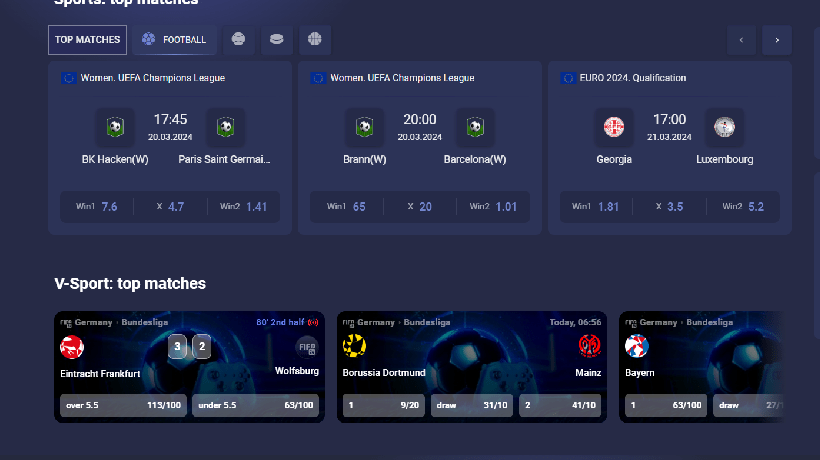The width and height of the screenshot is (820, 460).
Task: Click the Brann(W) team logo
Action: click(365, 127)
